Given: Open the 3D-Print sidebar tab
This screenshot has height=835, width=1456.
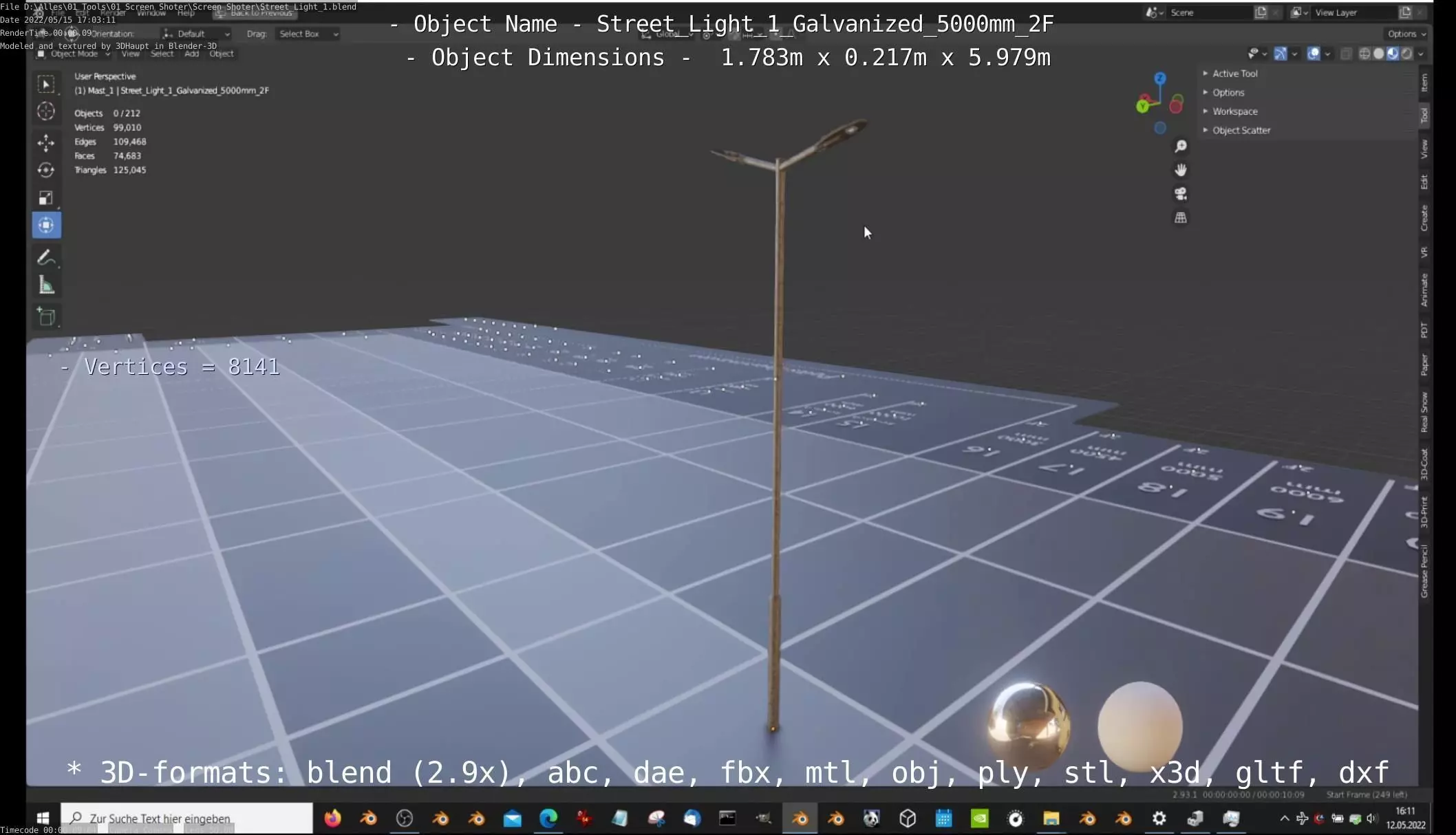Looking at the screenshot, I should point(1424,511).
